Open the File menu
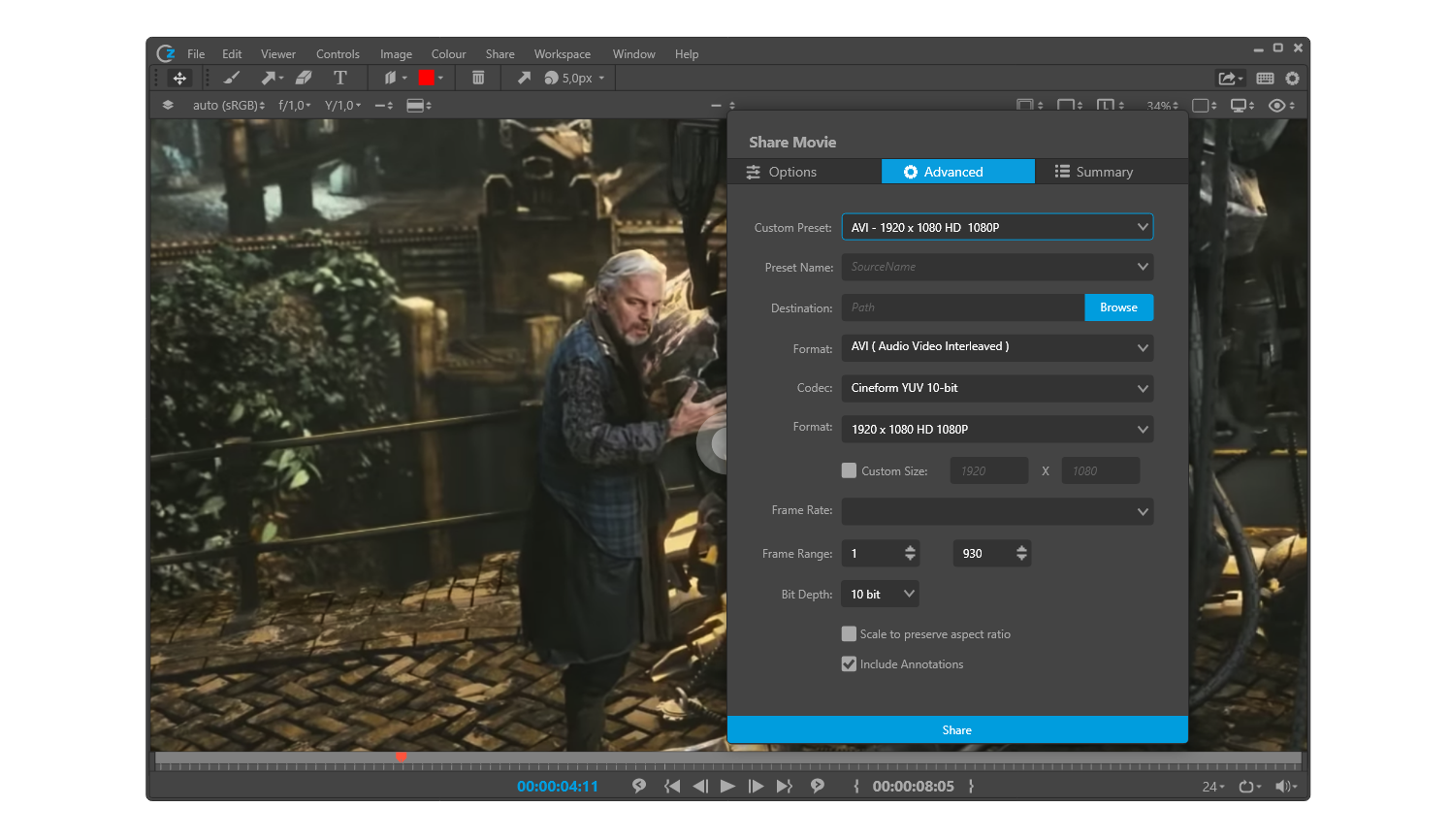The height and width of the screenshot is (840, 1451). (x=196, y=54)
